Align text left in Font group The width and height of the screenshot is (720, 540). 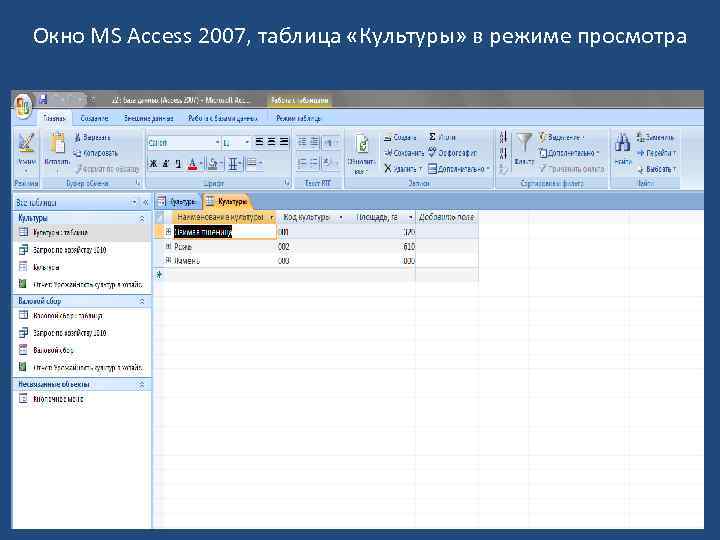259,142
